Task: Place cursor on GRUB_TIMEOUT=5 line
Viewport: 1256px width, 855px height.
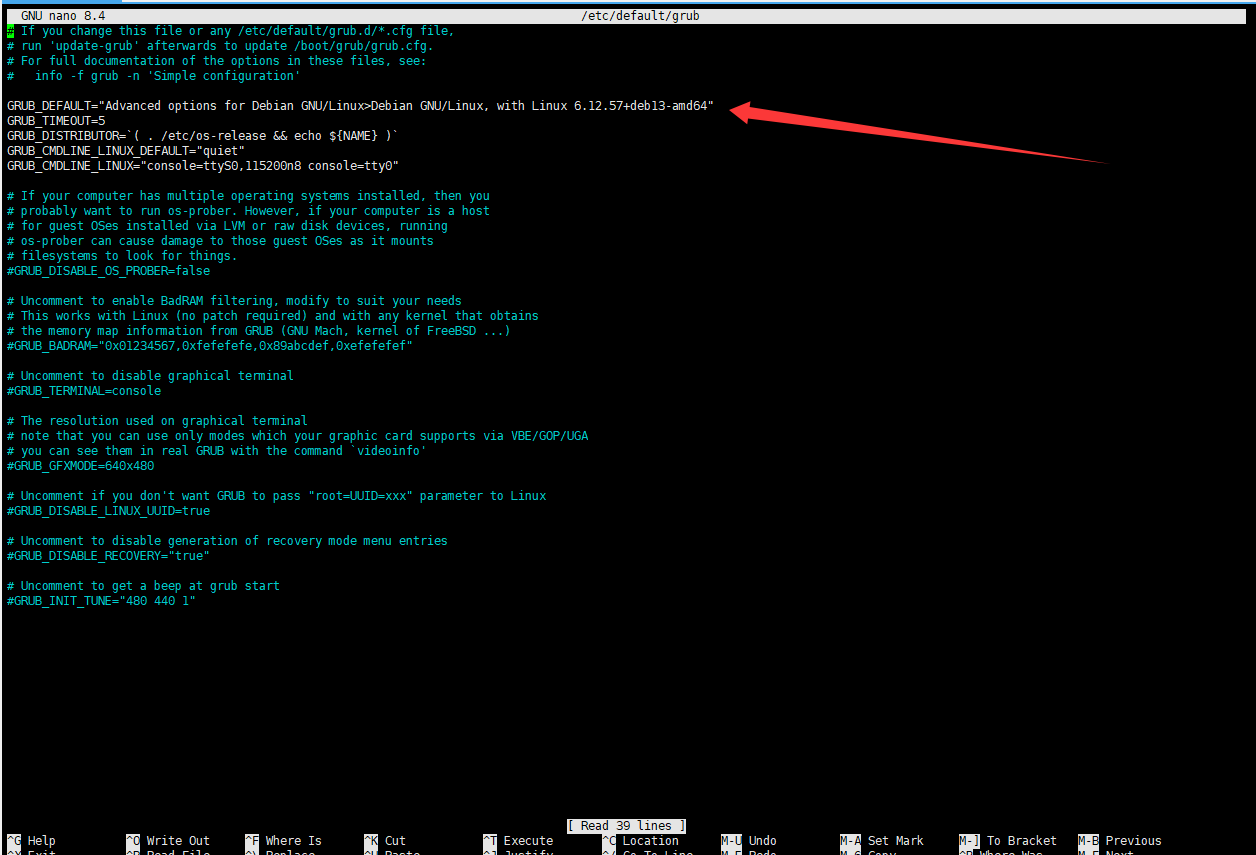Action: pos(56,121)
